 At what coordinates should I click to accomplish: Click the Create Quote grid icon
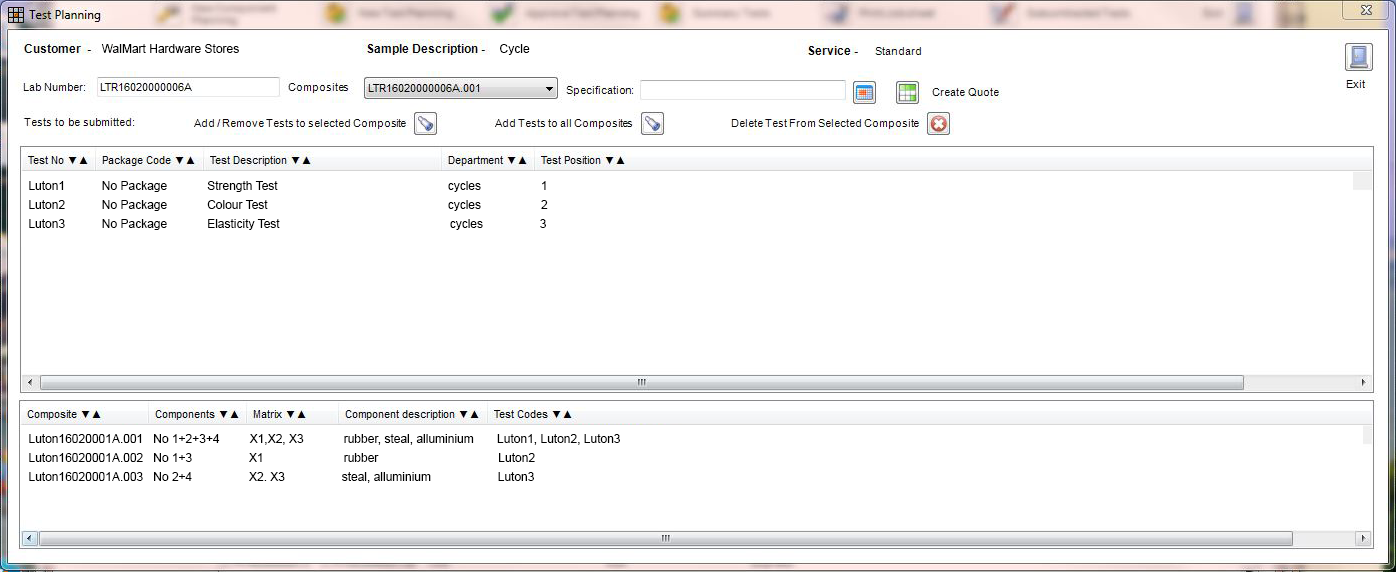pyautogui.click(x=907, y=92)
